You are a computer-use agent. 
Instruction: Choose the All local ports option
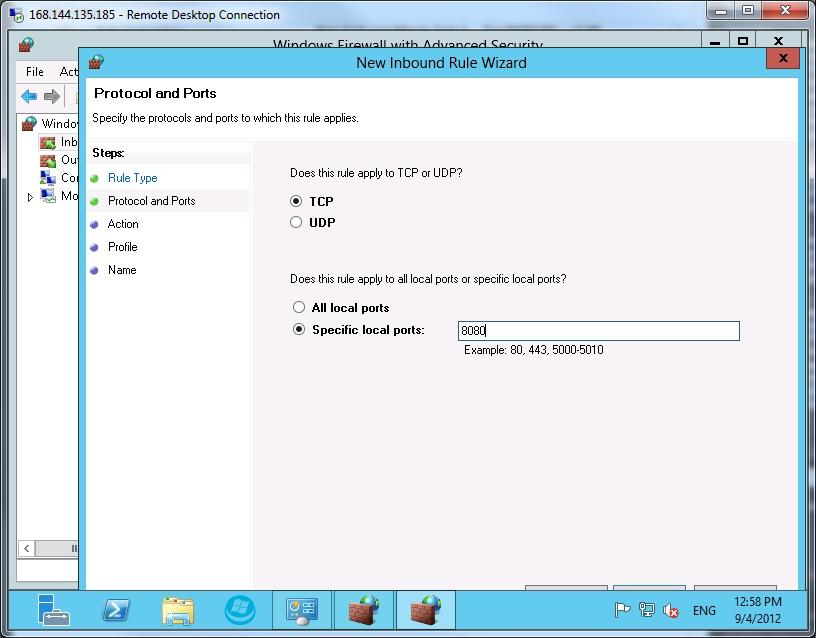299,308
